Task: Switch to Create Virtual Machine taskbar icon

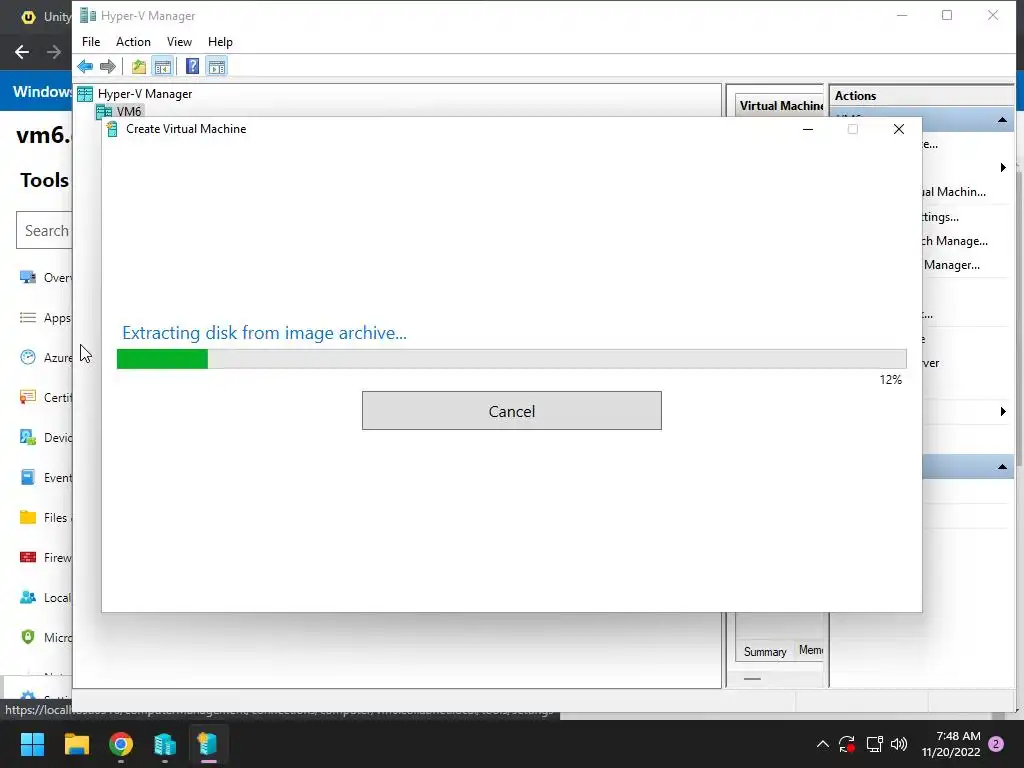Action: (208, 744)
